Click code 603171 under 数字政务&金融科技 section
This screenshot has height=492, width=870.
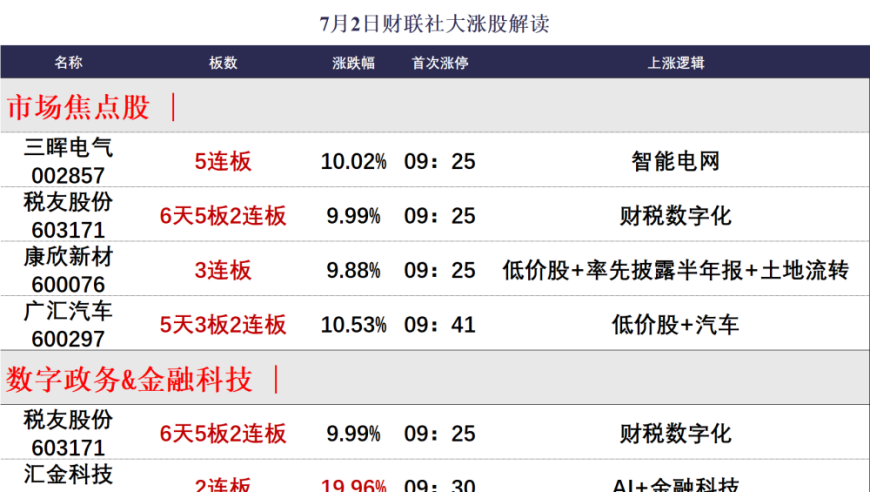click(68, 448)
